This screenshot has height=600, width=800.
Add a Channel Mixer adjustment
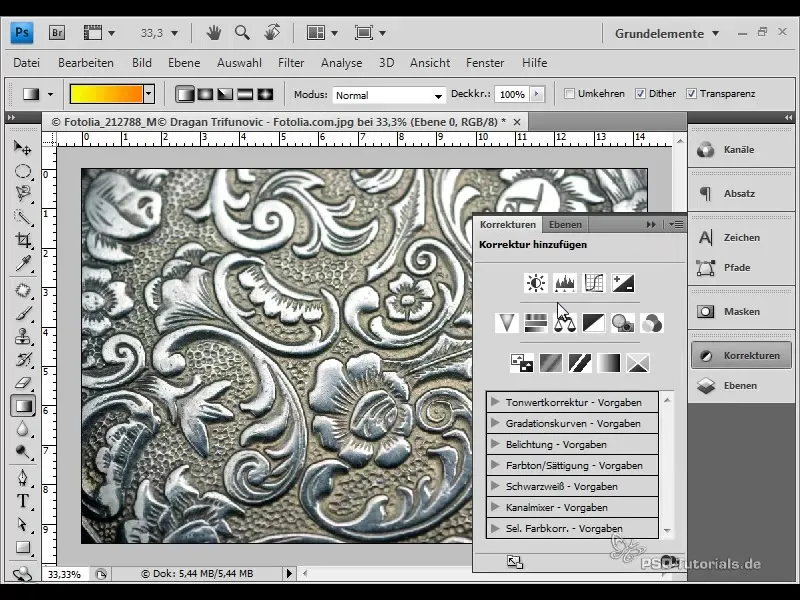click(652, 323)
